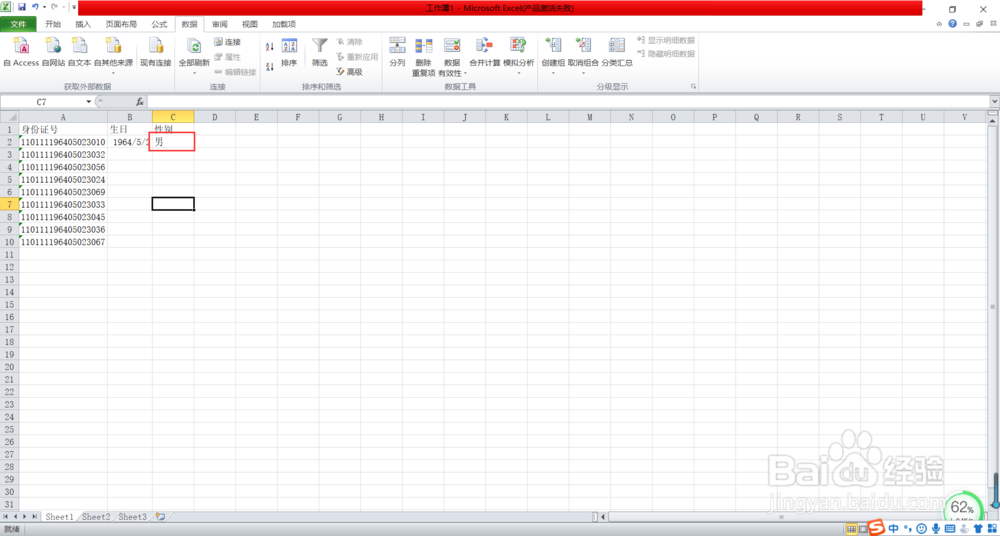Toggle the Sogou 中 Chinese input mode
The height and width of the screenshot is (536, 1000).
(894, 528)
